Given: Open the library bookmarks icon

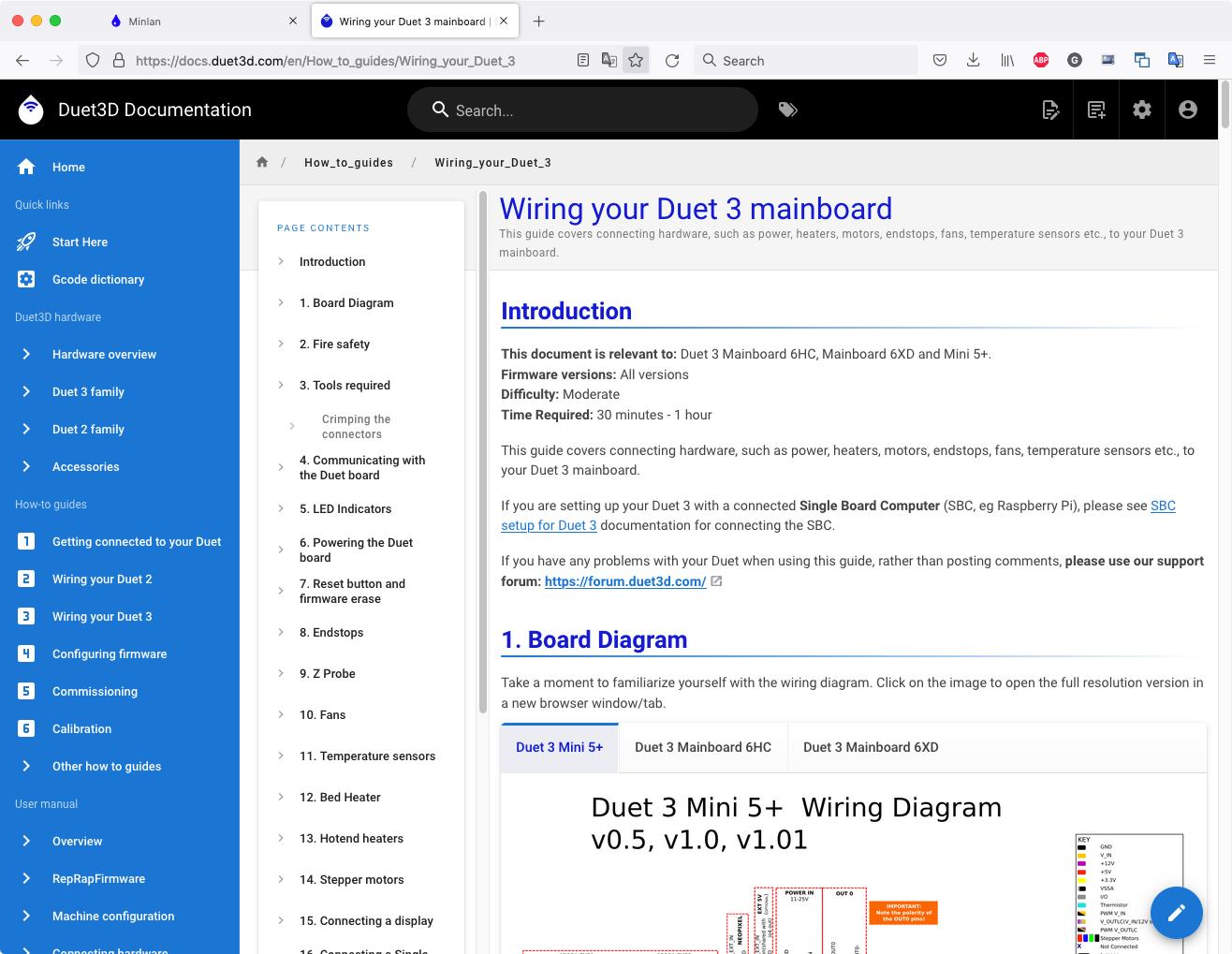Looking at the screenshot, I should 1007,60.
